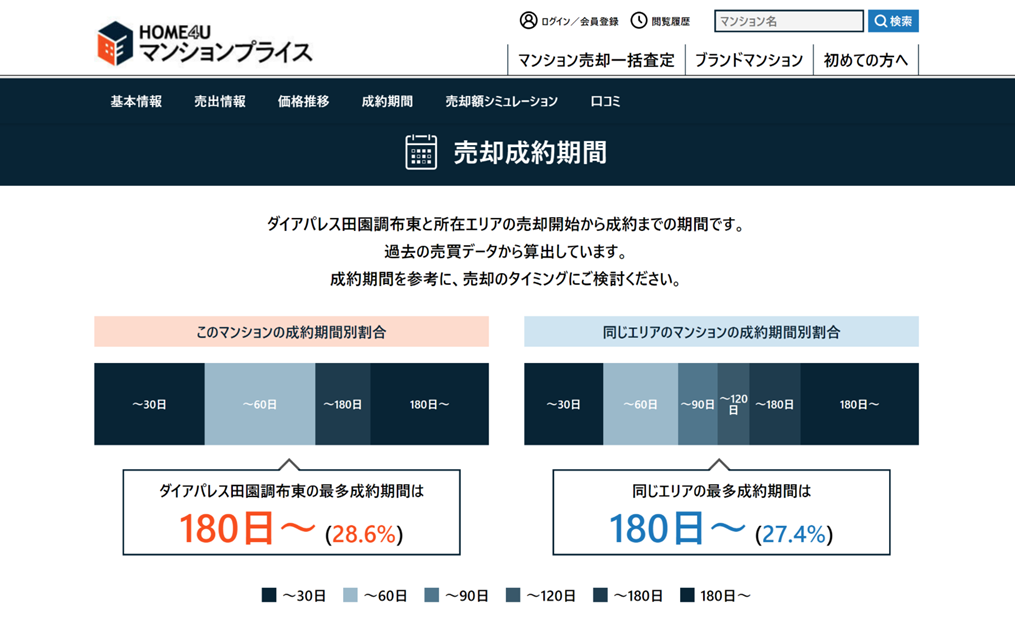The image size is (1015, 619).
Task: Click the blue 180日～ headline figure
Action: (x=678, y=528)
